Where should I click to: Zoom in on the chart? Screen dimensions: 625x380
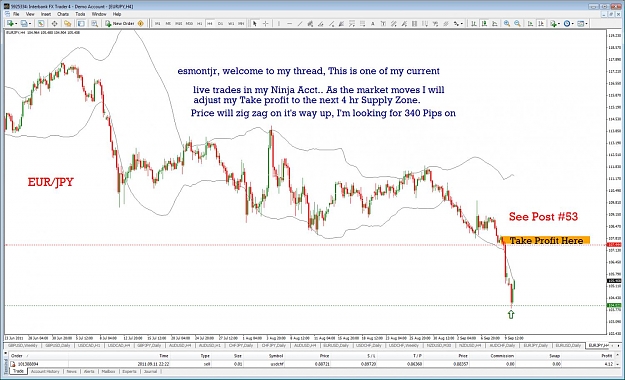point(507,24)
